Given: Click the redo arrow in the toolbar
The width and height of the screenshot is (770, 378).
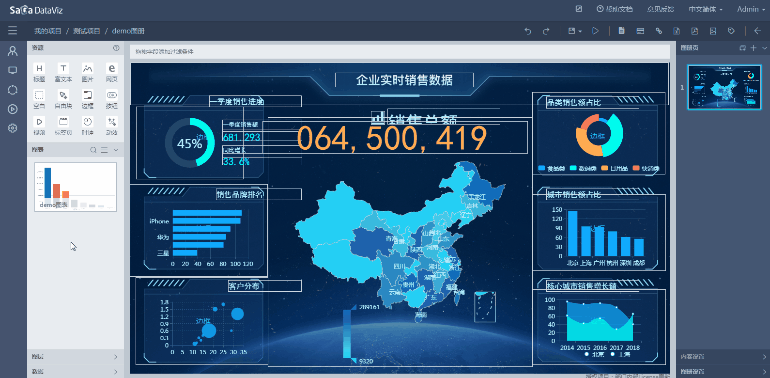Looking at the screenshot, I should [x=546, y=31].
